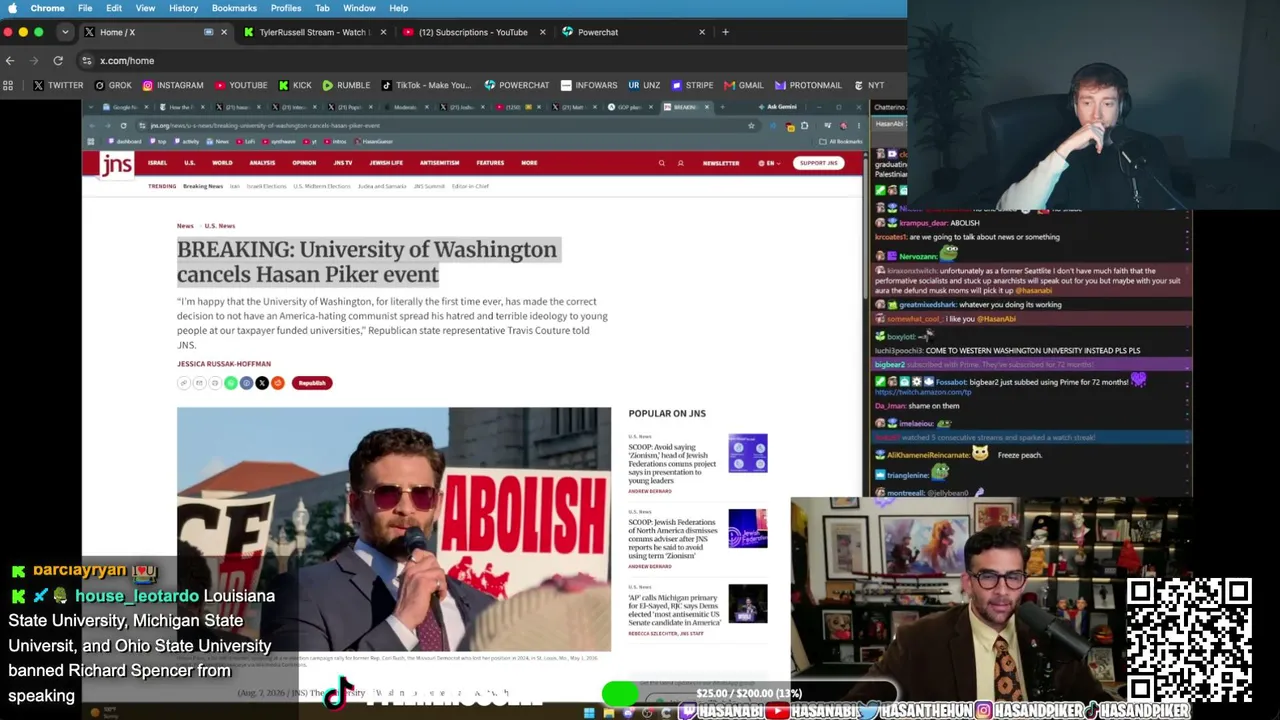Open the STRIPE bookmark

pyautogui.click(x=692, y=85)
